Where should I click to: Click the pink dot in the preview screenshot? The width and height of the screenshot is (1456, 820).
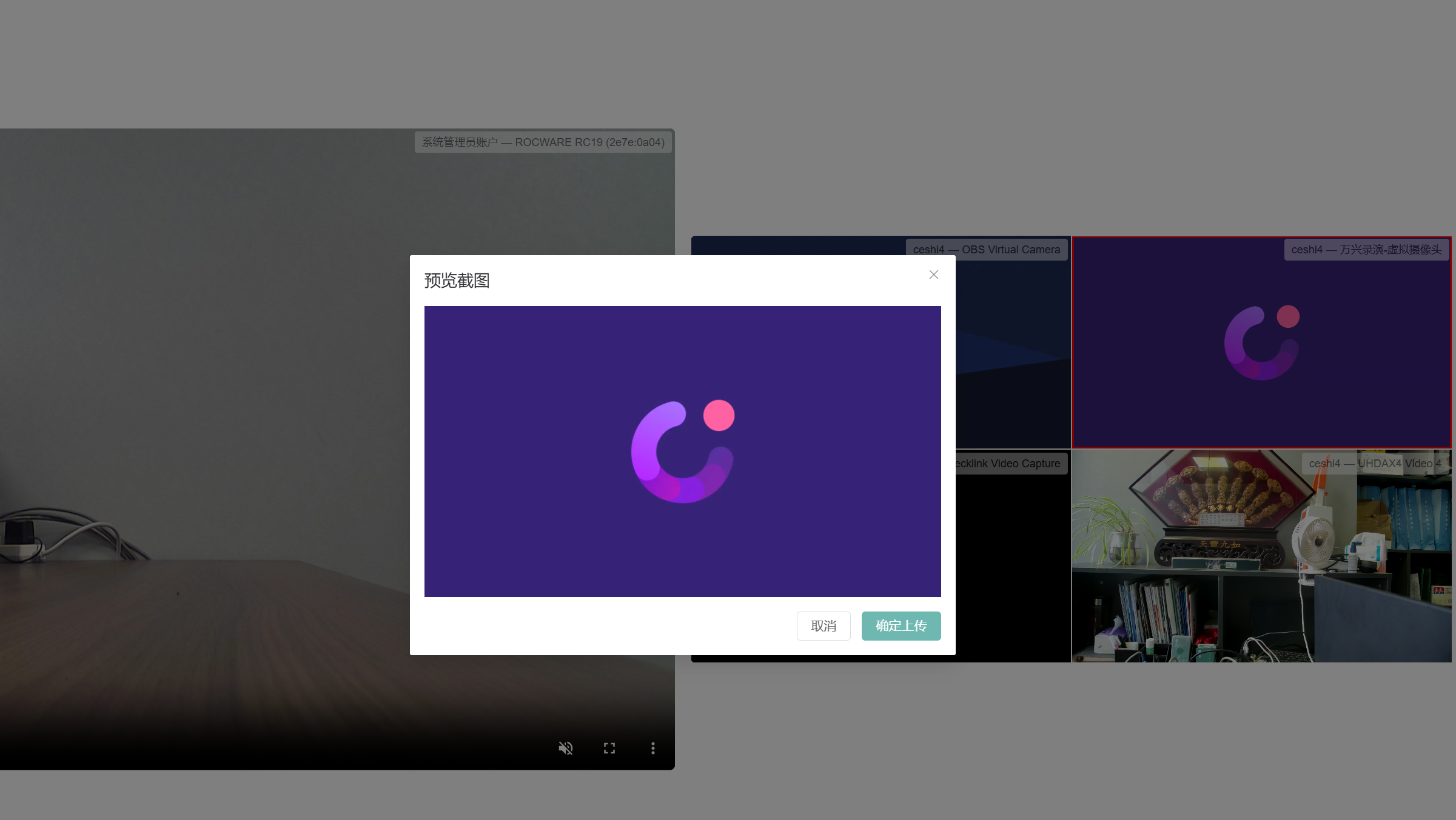tap(719, 415)
